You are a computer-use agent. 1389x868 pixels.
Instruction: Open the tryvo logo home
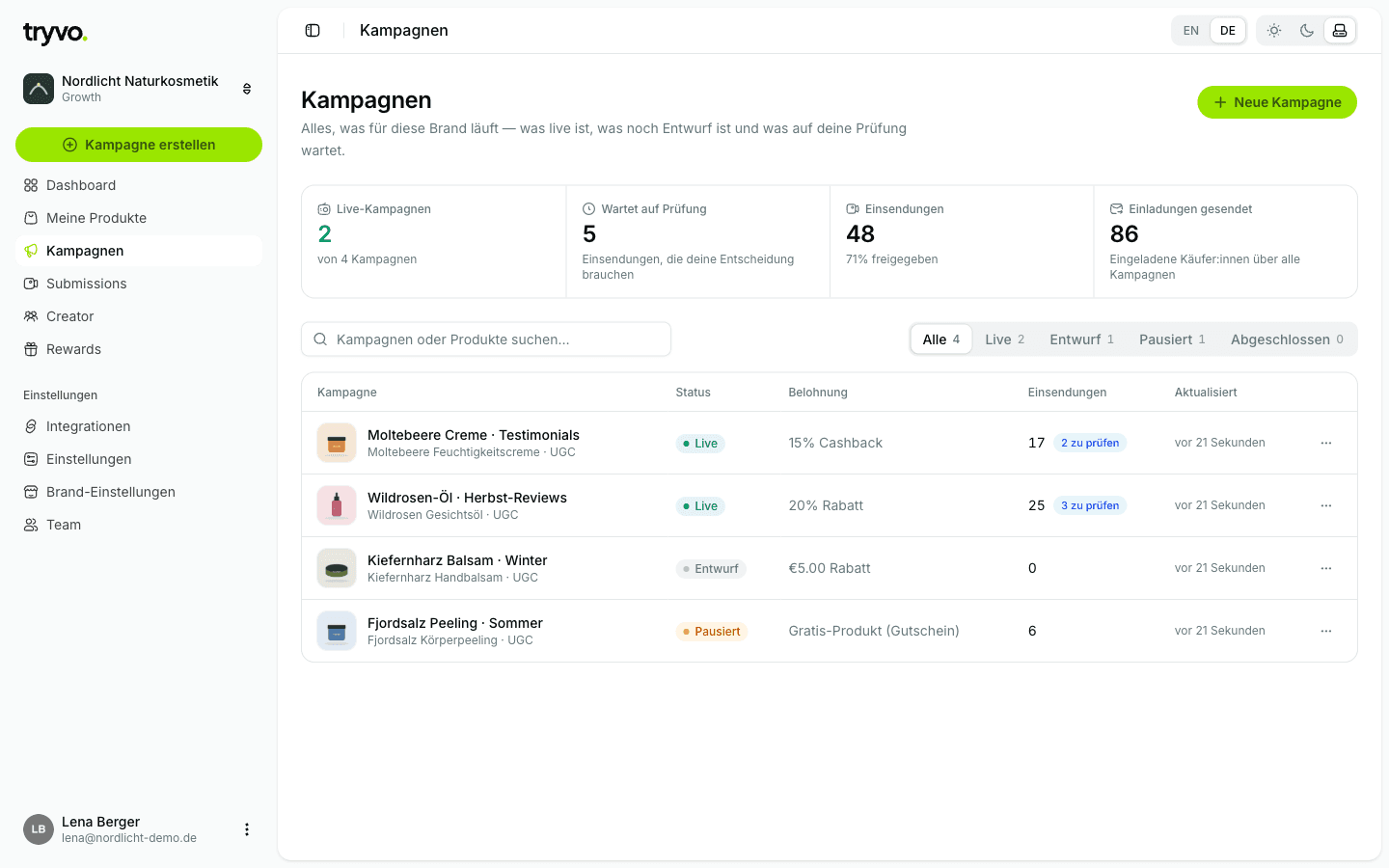[x=55, y=34]
